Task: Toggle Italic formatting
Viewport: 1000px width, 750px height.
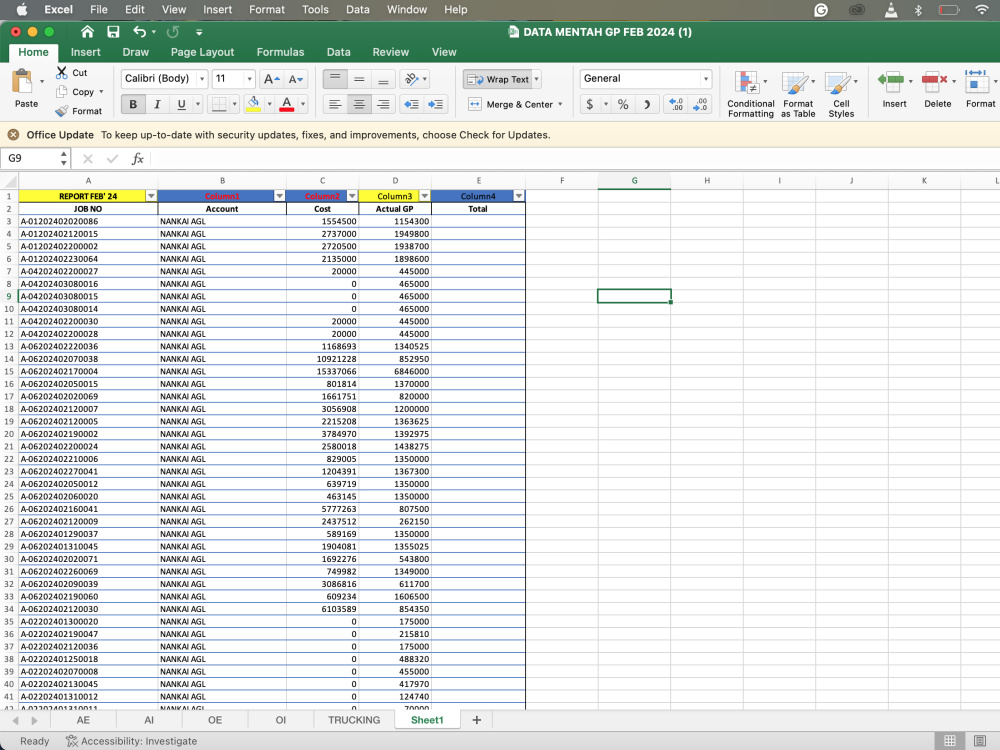Action: 157,104
